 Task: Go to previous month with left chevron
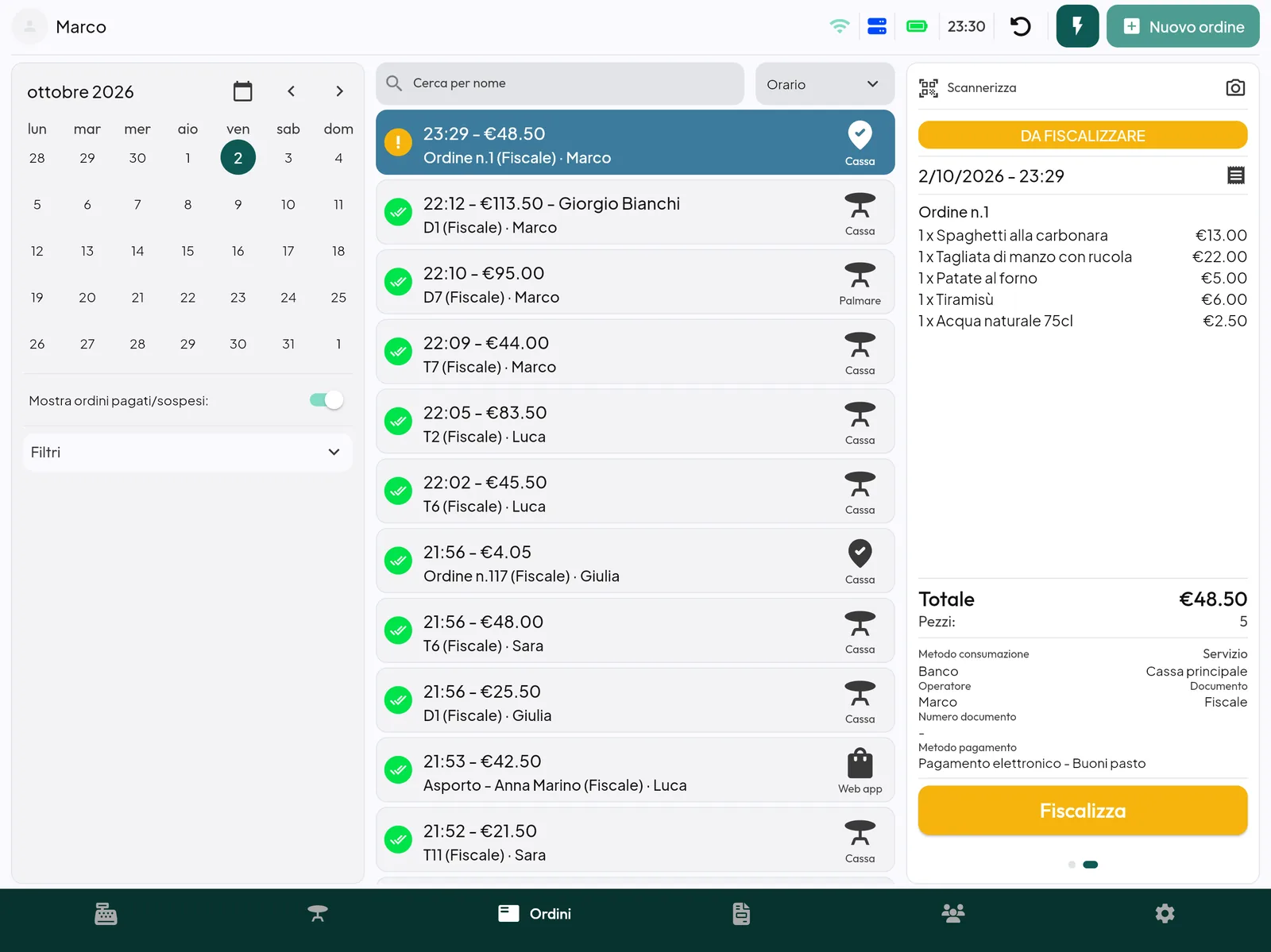pyautogui.click(x=292, y=91)
